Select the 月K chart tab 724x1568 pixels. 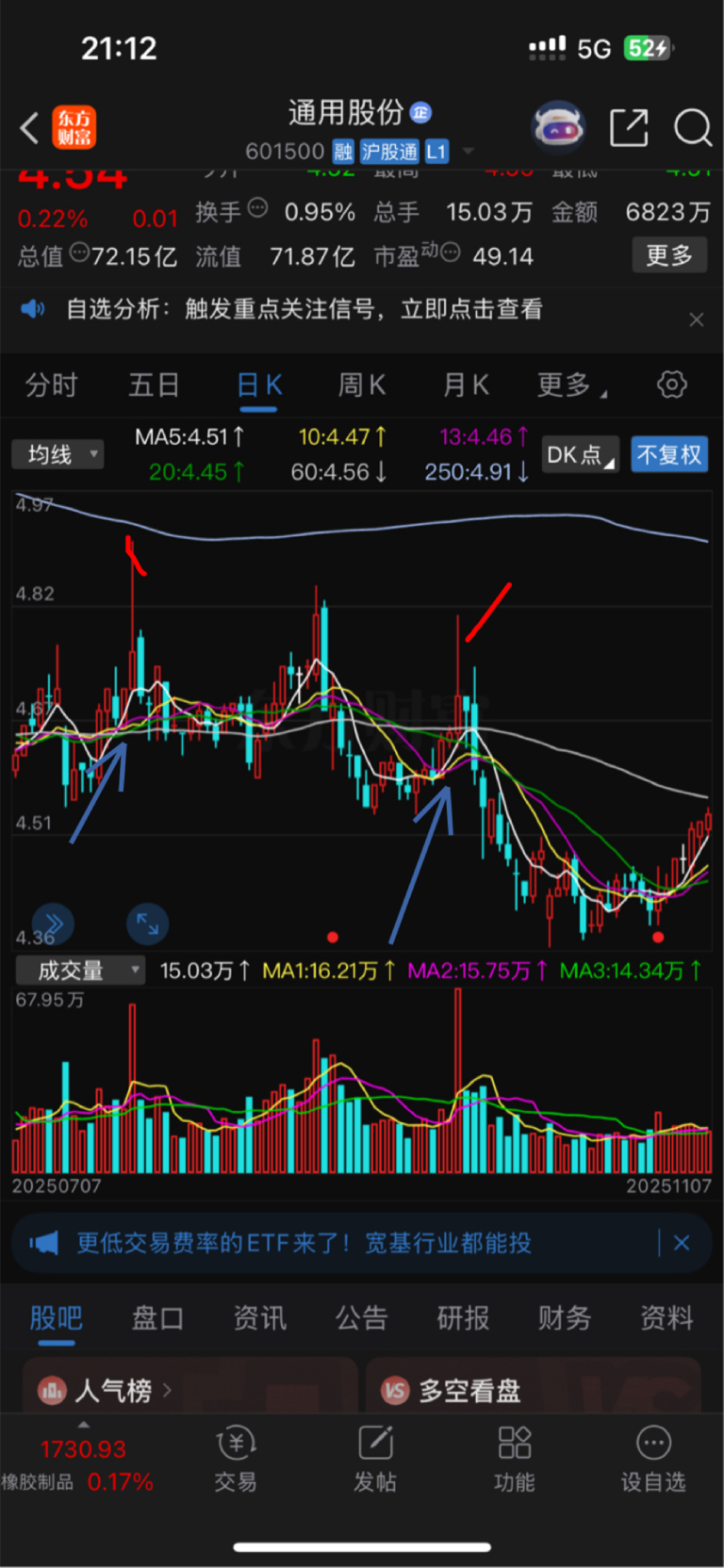point(466,385)
